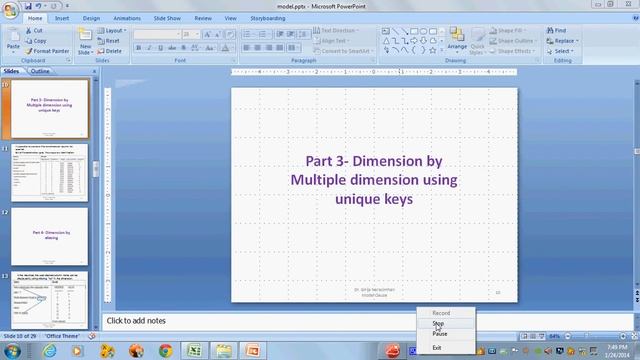Screen dimensions: 640x360
Task: Open the Slide Show ribbon tab
Action: click(167, 18)
